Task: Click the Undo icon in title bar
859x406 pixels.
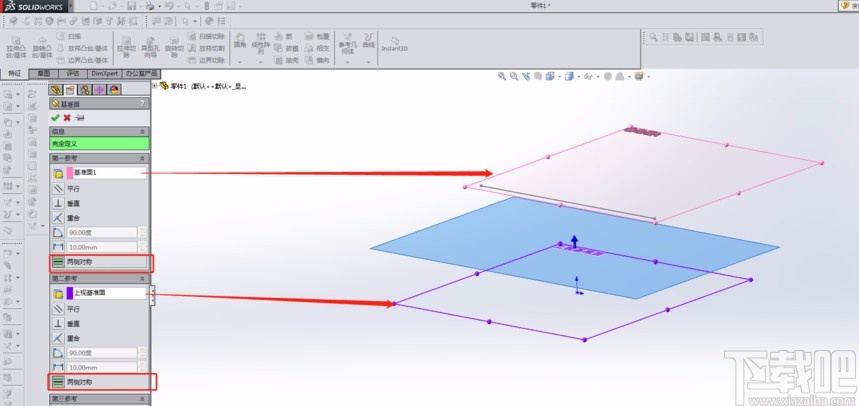Action: click(x=169, y=6)
